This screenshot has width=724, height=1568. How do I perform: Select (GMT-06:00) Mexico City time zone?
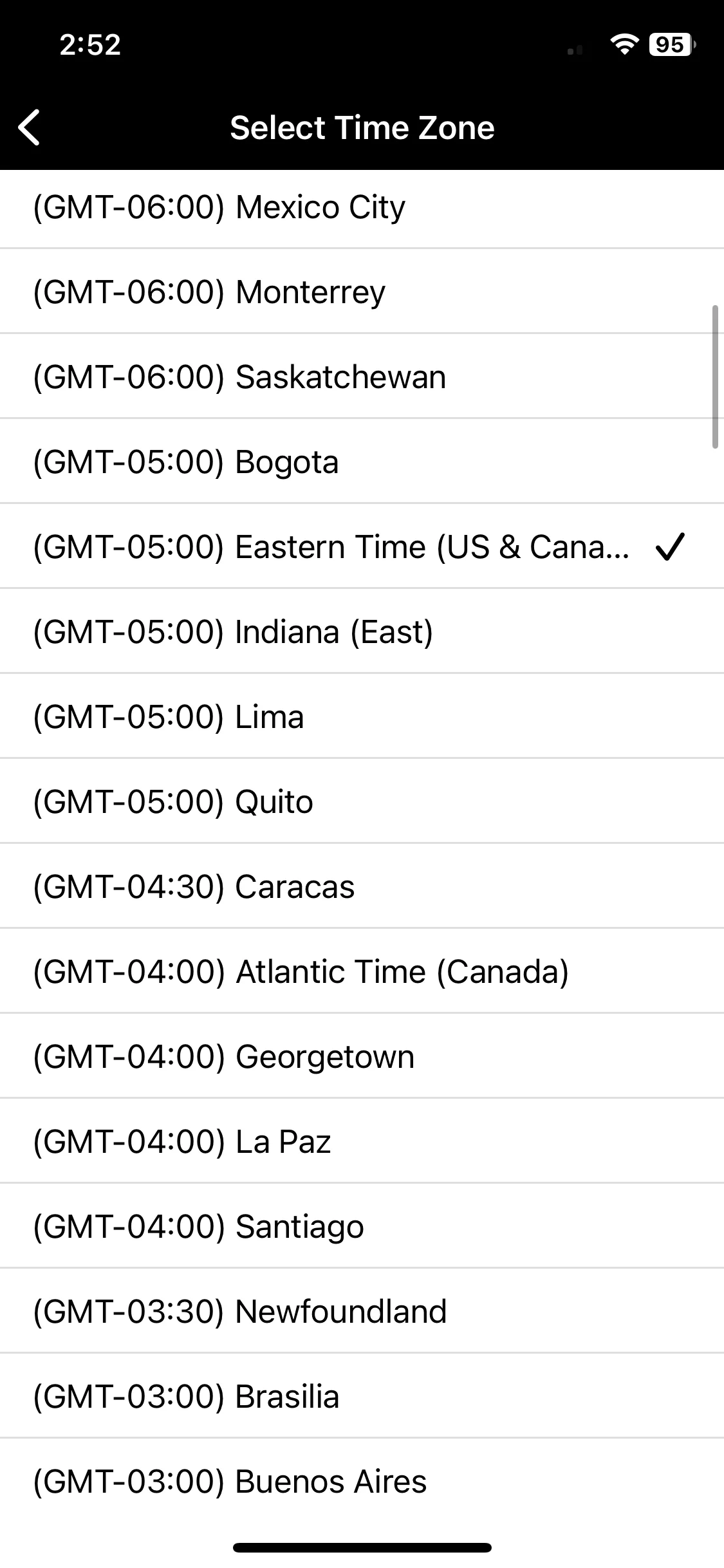pos(362,207)
